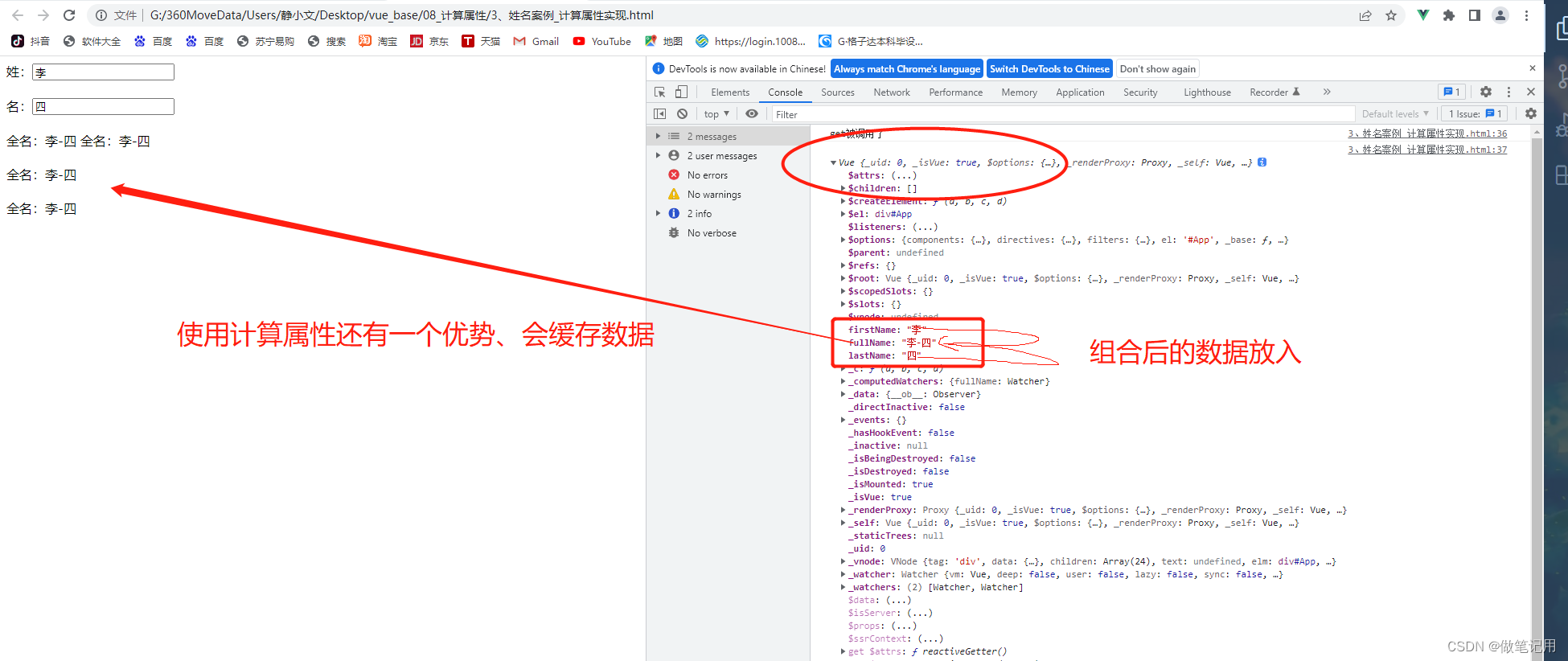Clear the console with the clear icon
Image resolution: width=1568 pixels, height=661 pixels.
coord(682,113)
